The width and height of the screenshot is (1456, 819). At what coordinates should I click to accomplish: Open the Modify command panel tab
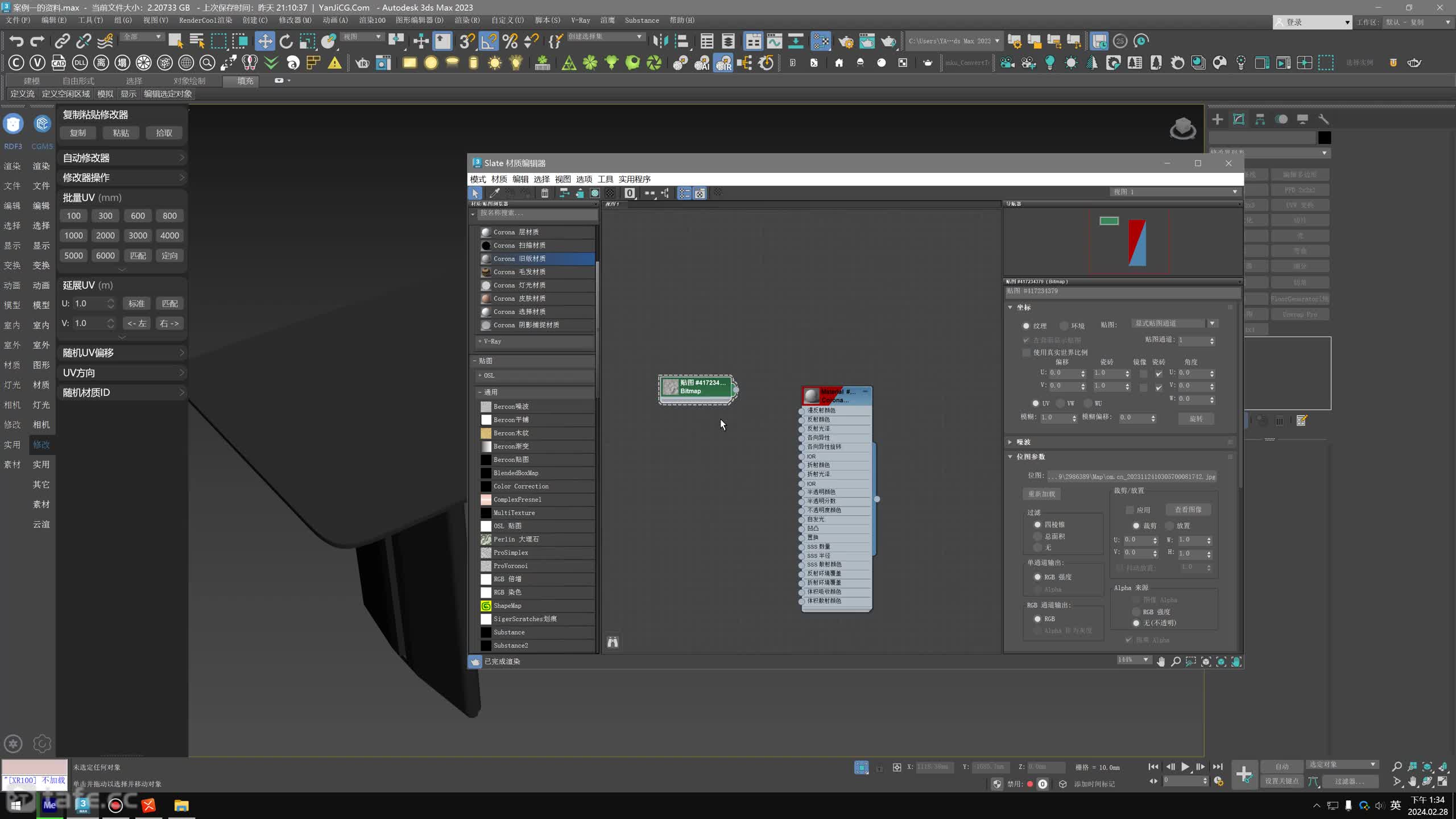[x=1239, y=119]
